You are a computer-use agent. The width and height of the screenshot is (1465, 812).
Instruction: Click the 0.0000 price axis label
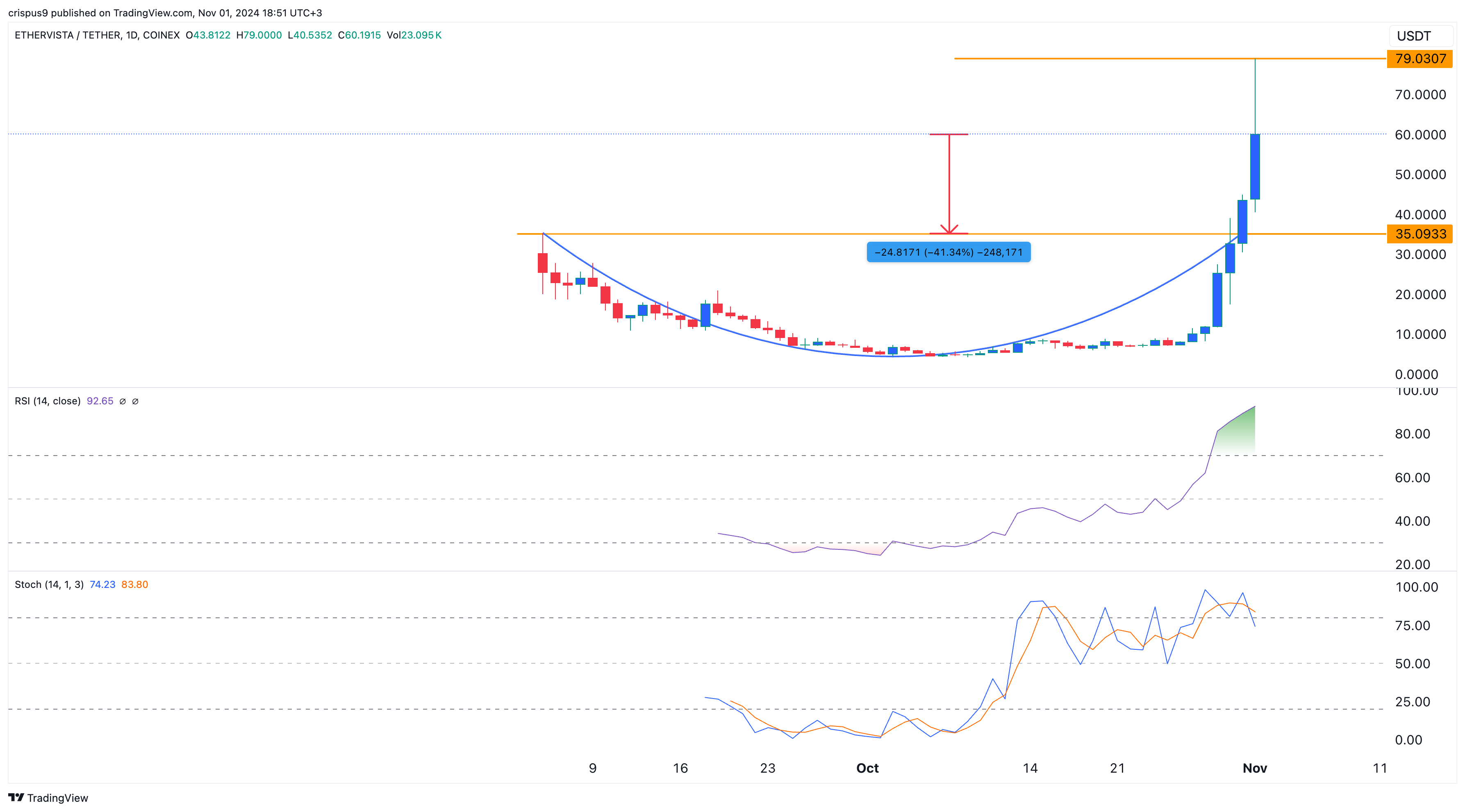(1416, 374)
